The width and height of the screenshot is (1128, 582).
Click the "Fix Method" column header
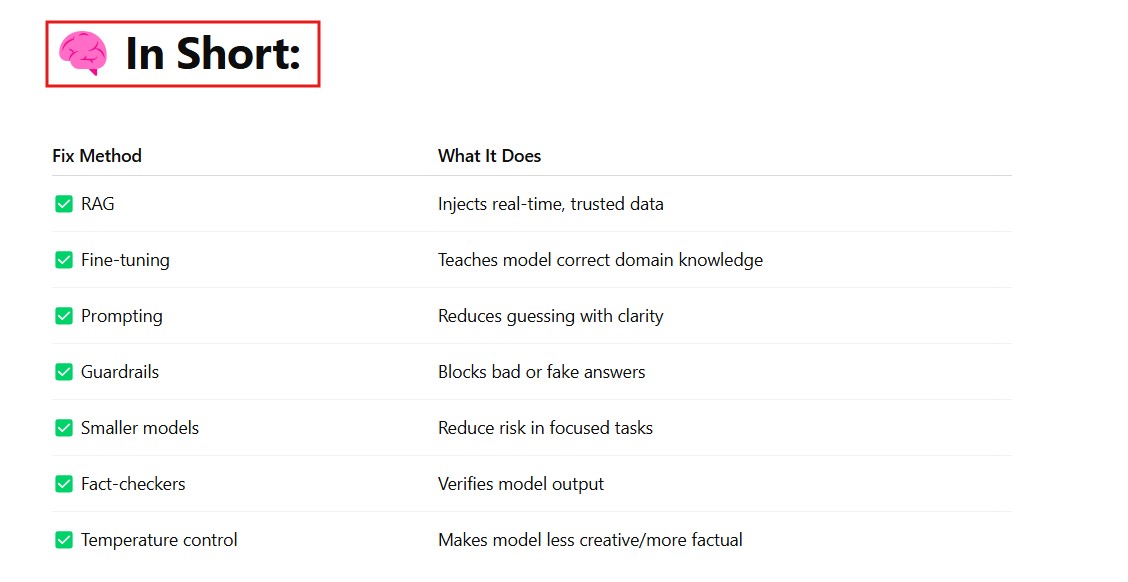[x=97, y=156]
